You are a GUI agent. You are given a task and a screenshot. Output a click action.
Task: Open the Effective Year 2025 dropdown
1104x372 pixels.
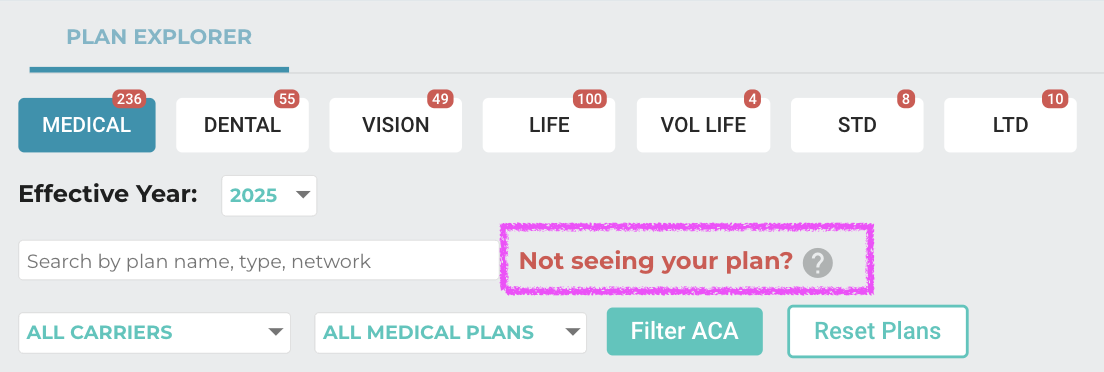269,195
